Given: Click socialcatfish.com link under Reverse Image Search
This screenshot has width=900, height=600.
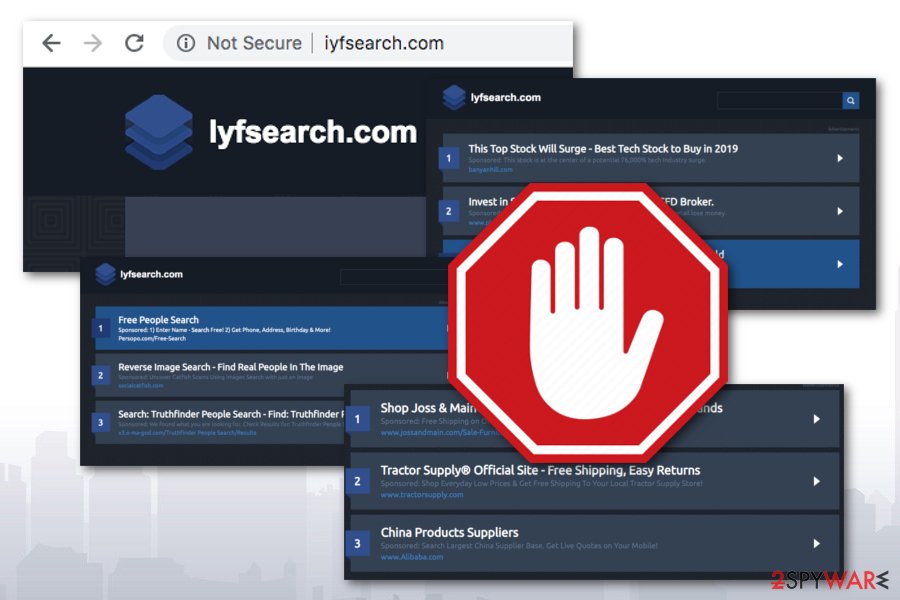Looking at the screenshot, I should tap(141, 386).
